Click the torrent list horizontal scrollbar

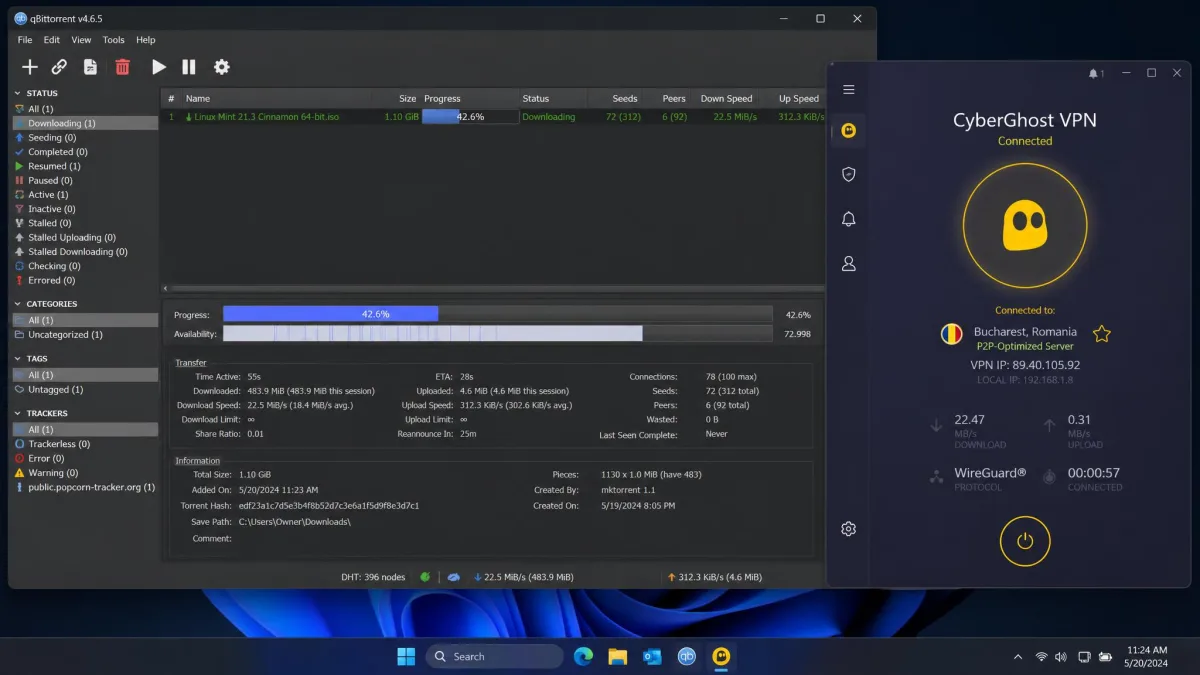pyautogui.click(x=492, y=289)
